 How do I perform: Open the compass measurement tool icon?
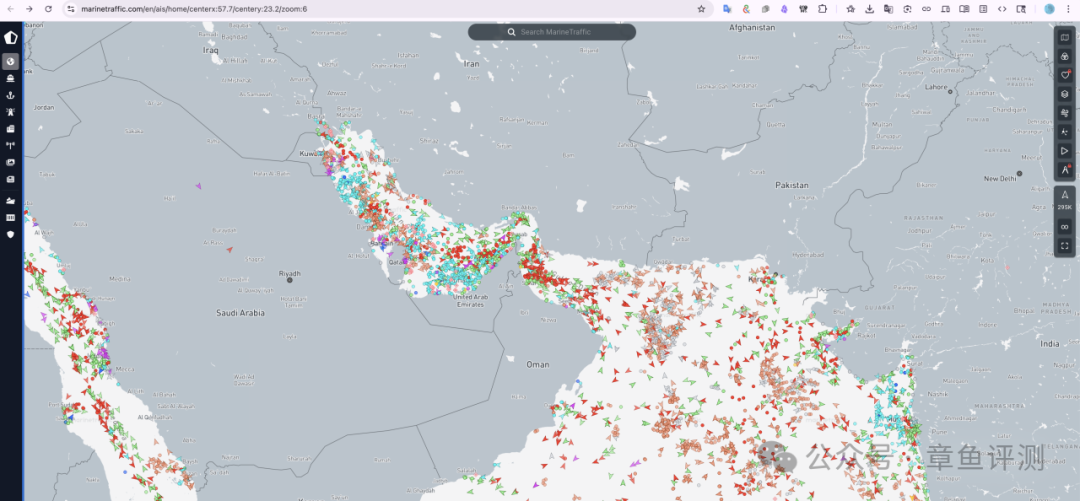click(x=1065, y=170)
